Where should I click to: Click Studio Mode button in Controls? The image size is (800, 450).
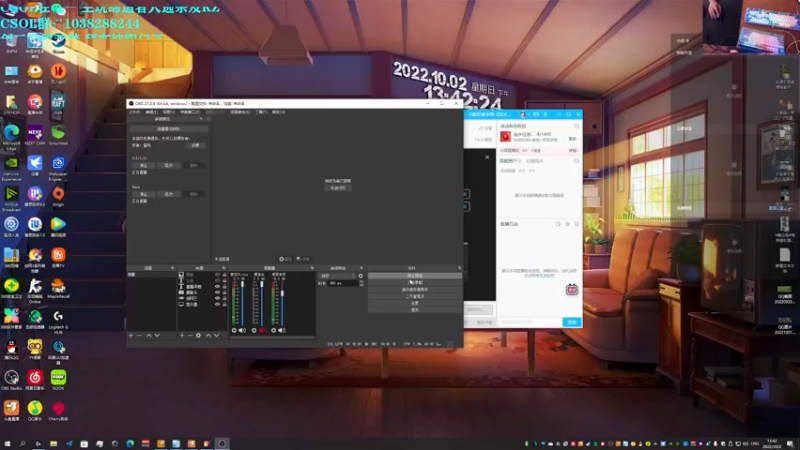tap(415, 296)
